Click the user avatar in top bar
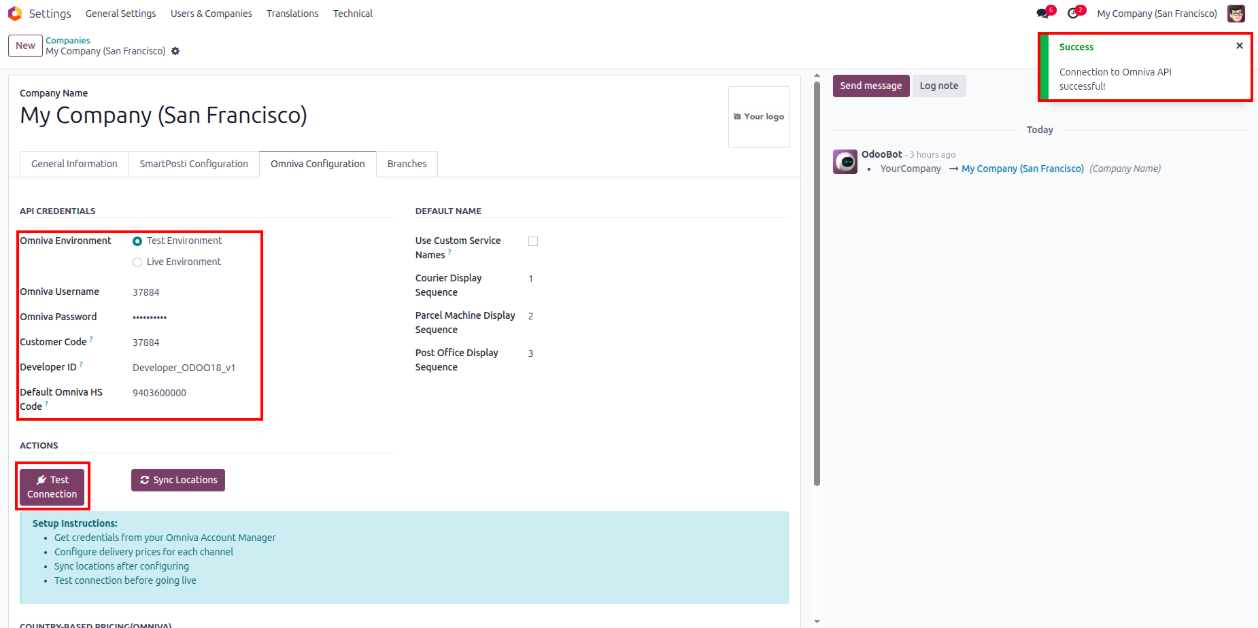Image resolution: width=1258 pixels, height=628 pixels. [1236, 14]
